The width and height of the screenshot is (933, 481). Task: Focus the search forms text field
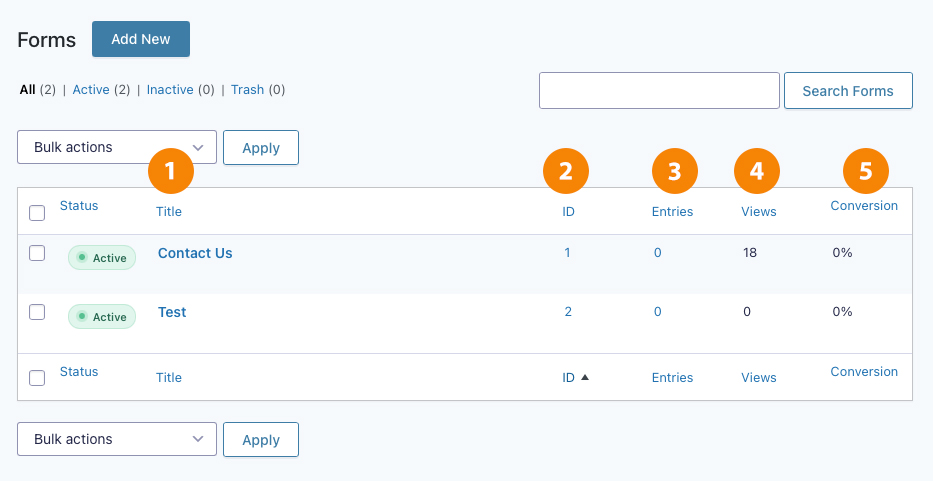click(659, 90)
